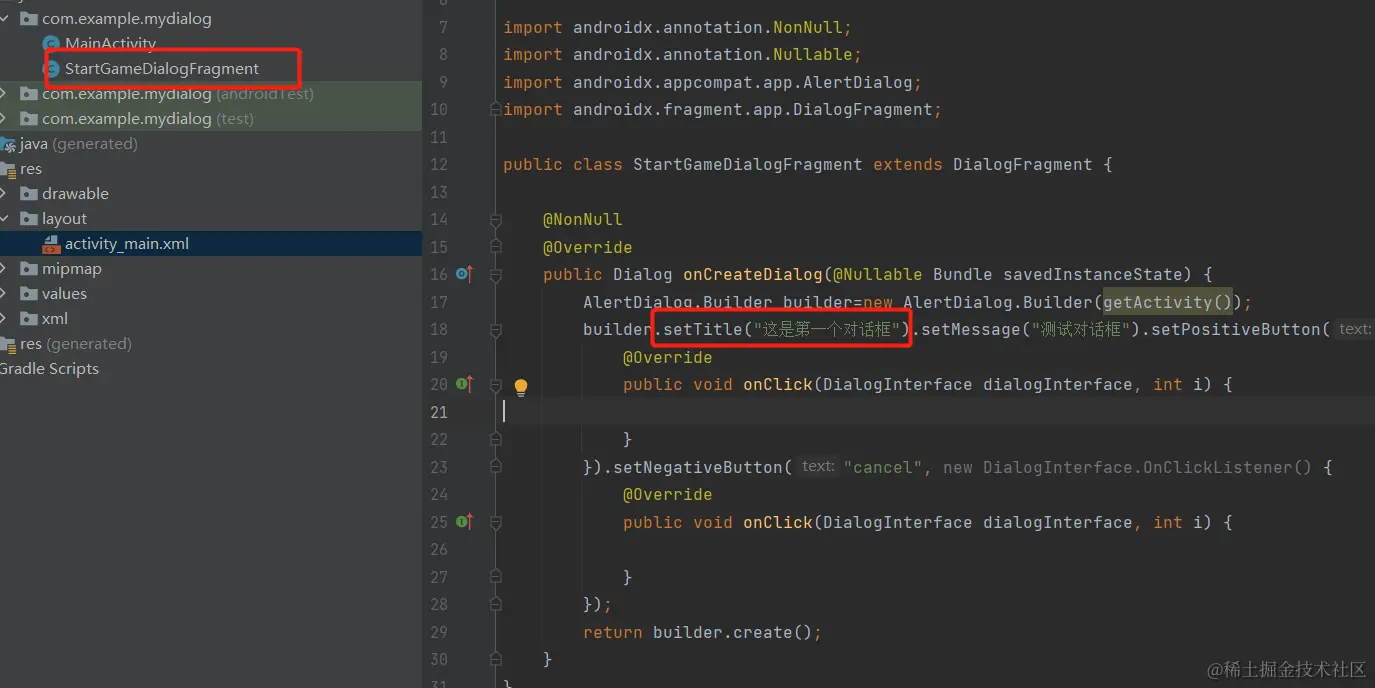The image size is (1375, 688).
Task: Click the override gutter icon on line 16
Action: 464,273
